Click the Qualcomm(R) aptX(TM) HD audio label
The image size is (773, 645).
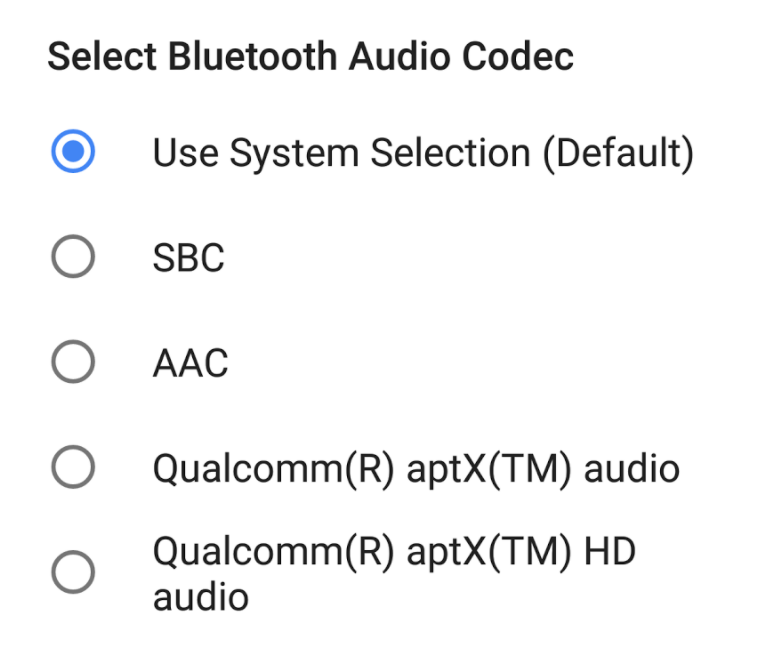click(394, 573)
